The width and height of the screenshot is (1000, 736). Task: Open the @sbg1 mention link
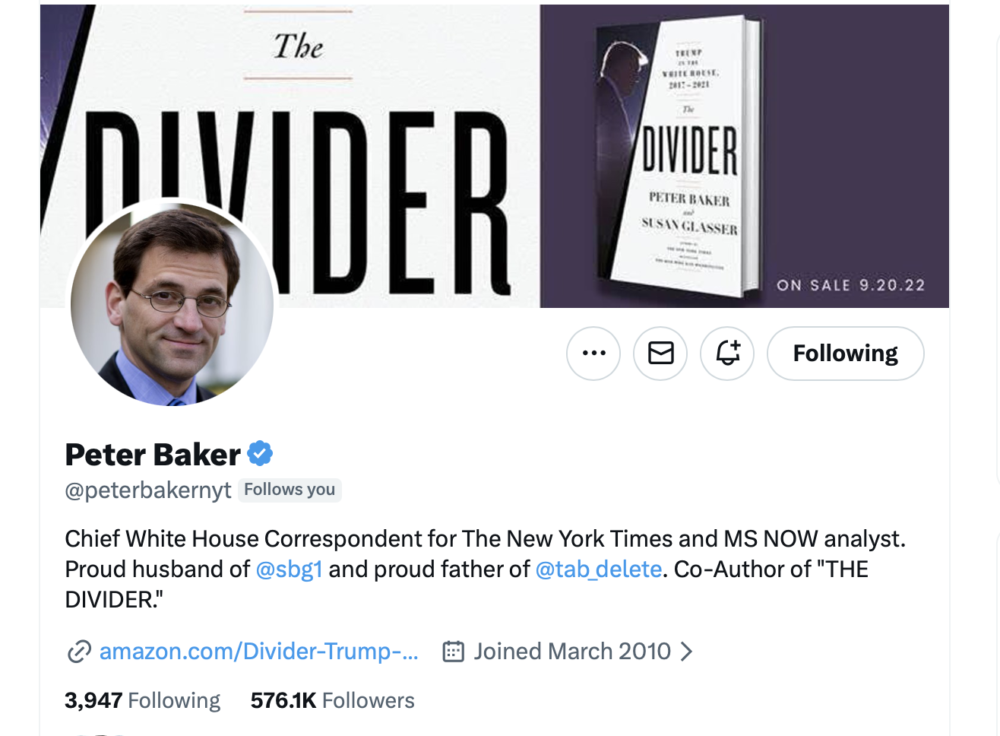[289, 569]
